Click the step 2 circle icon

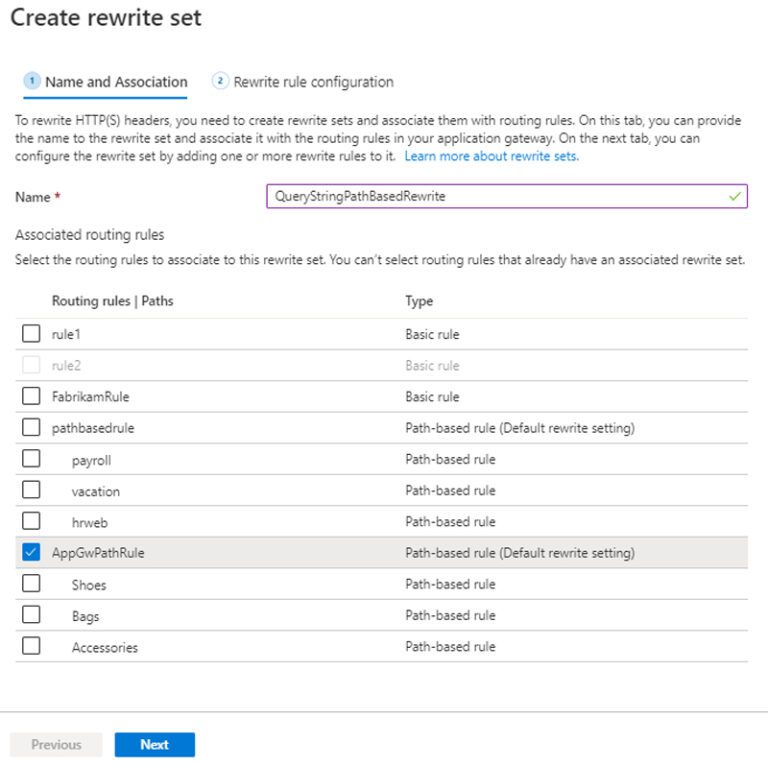click(220, 80)
